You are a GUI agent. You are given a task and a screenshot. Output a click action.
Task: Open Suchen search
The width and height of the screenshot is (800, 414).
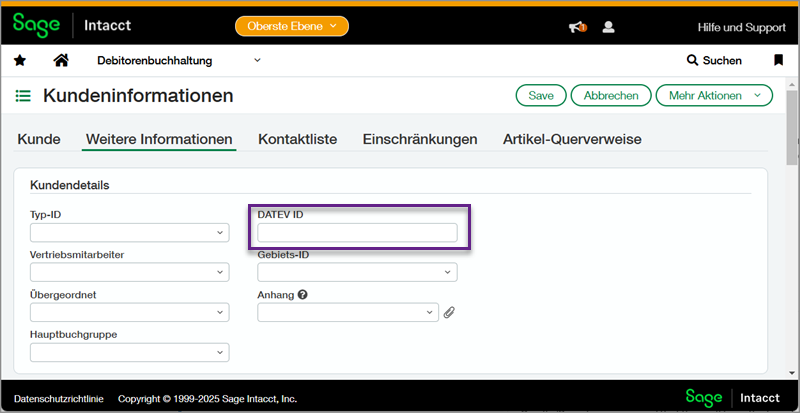pos(714,61)
